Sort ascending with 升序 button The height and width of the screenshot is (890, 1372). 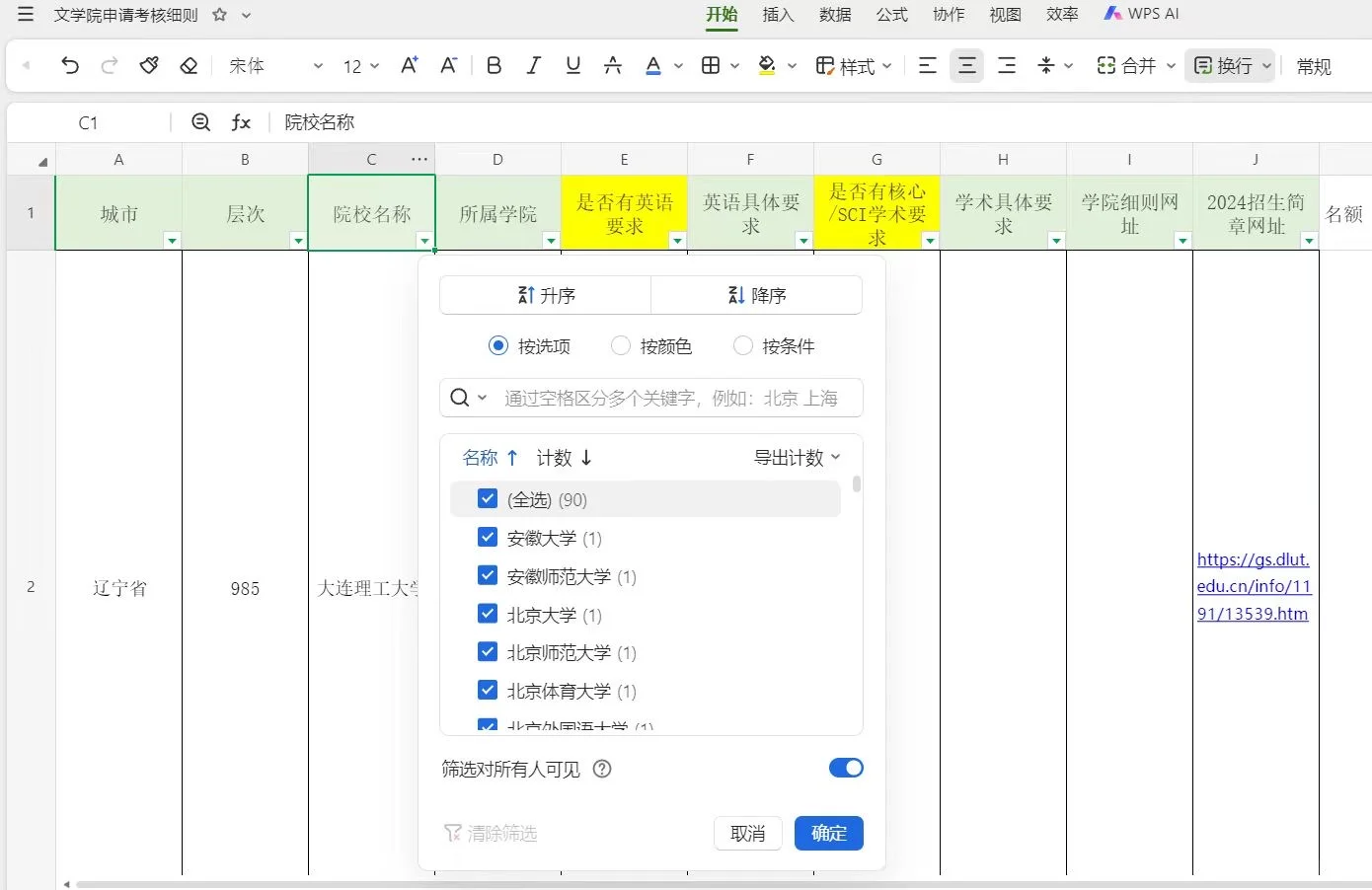tap(546, 295)
